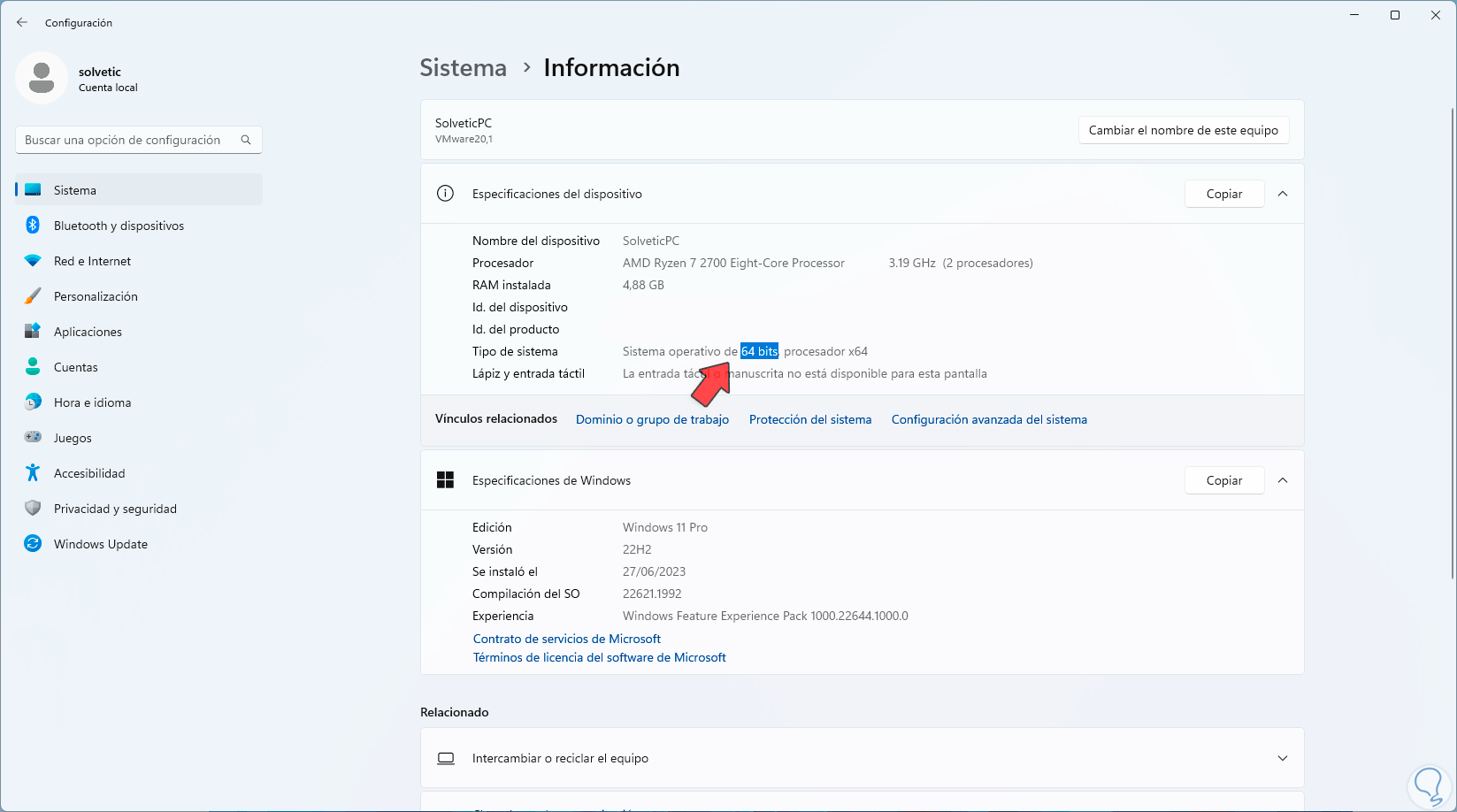This screenshot has width=1457, height=812.
Task: Expand Intercambiar o reciclar el equipo
Action: [x=1283, y=758]
